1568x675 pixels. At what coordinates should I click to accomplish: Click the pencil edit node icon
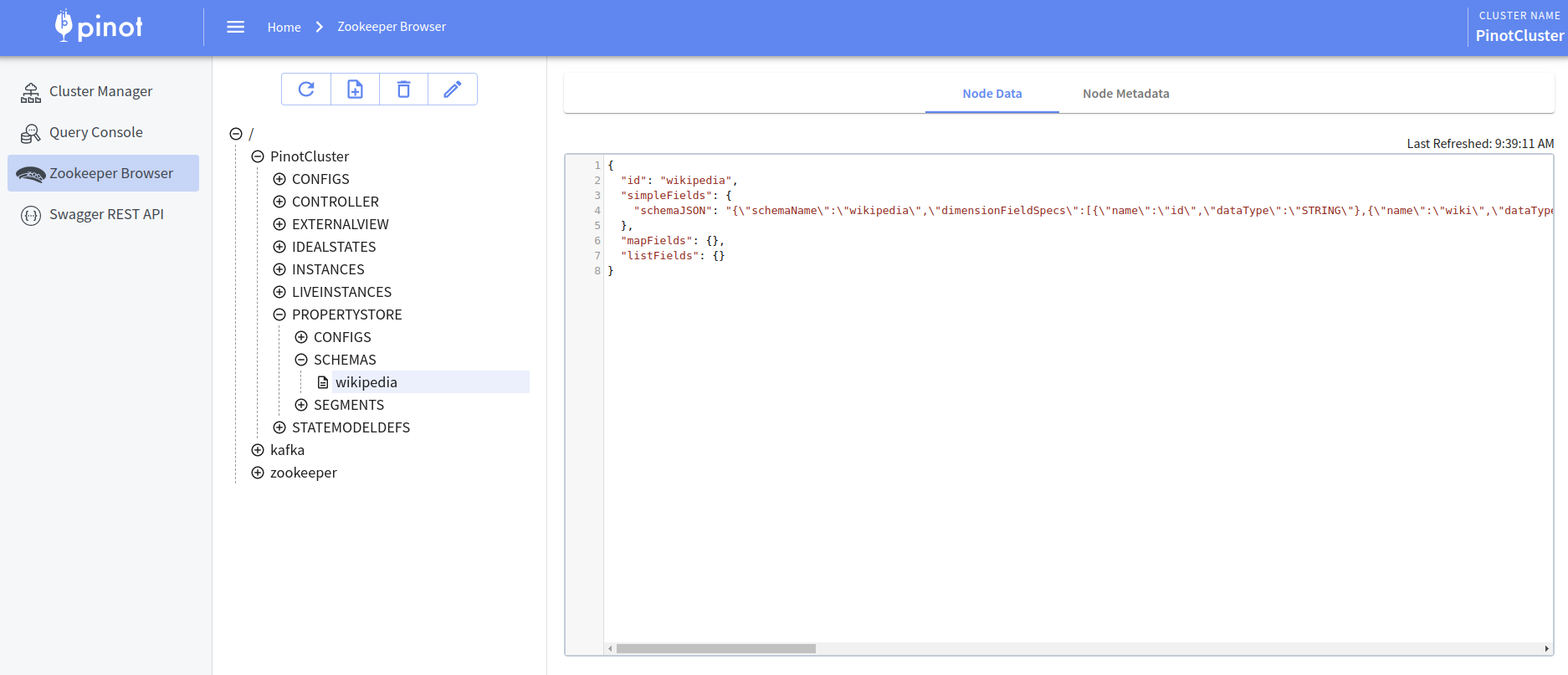pyautogui.click(x=452, y=89)
